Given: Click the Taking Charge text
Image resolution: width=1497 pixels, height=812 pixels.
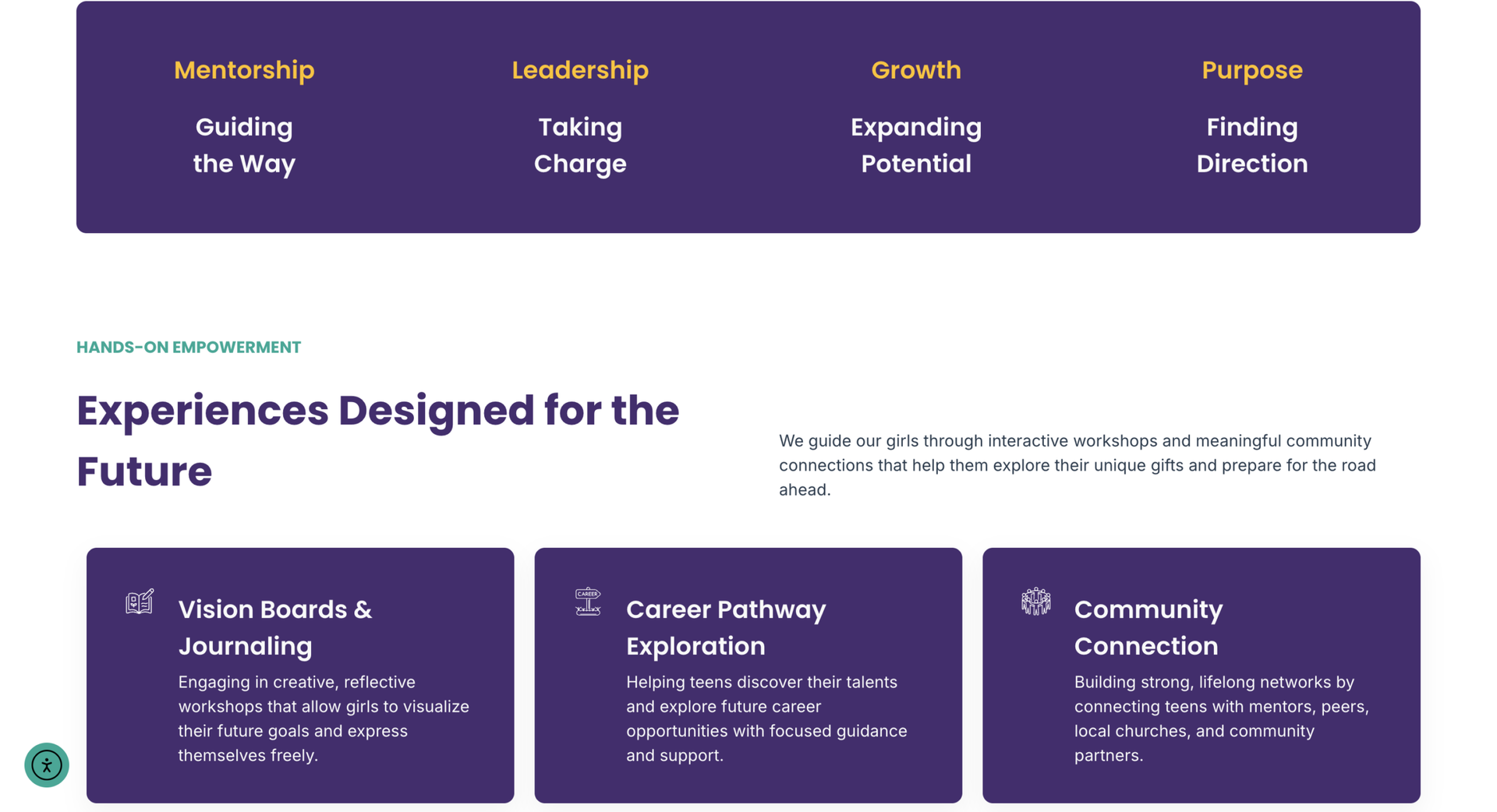Looking at the screenshot, I should [580, 146].
